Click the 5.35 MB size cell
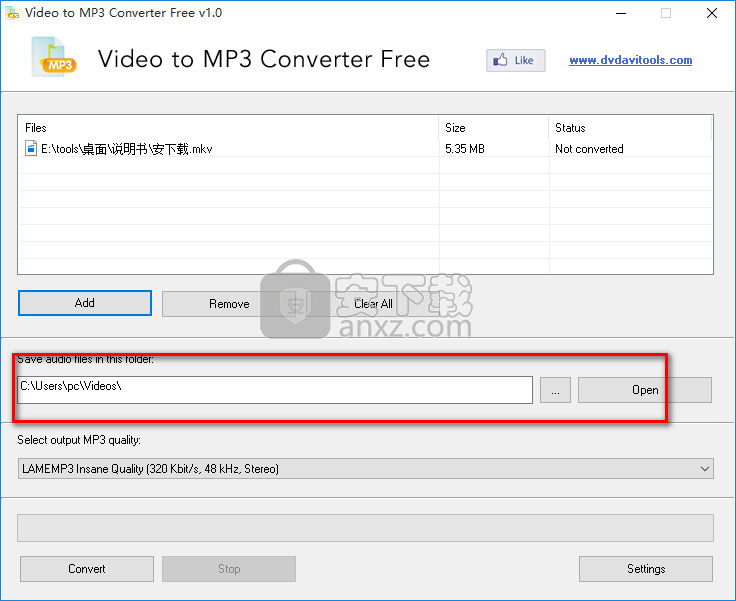The width and height of the screenshot is (736, 601). (x=465, y=149)
